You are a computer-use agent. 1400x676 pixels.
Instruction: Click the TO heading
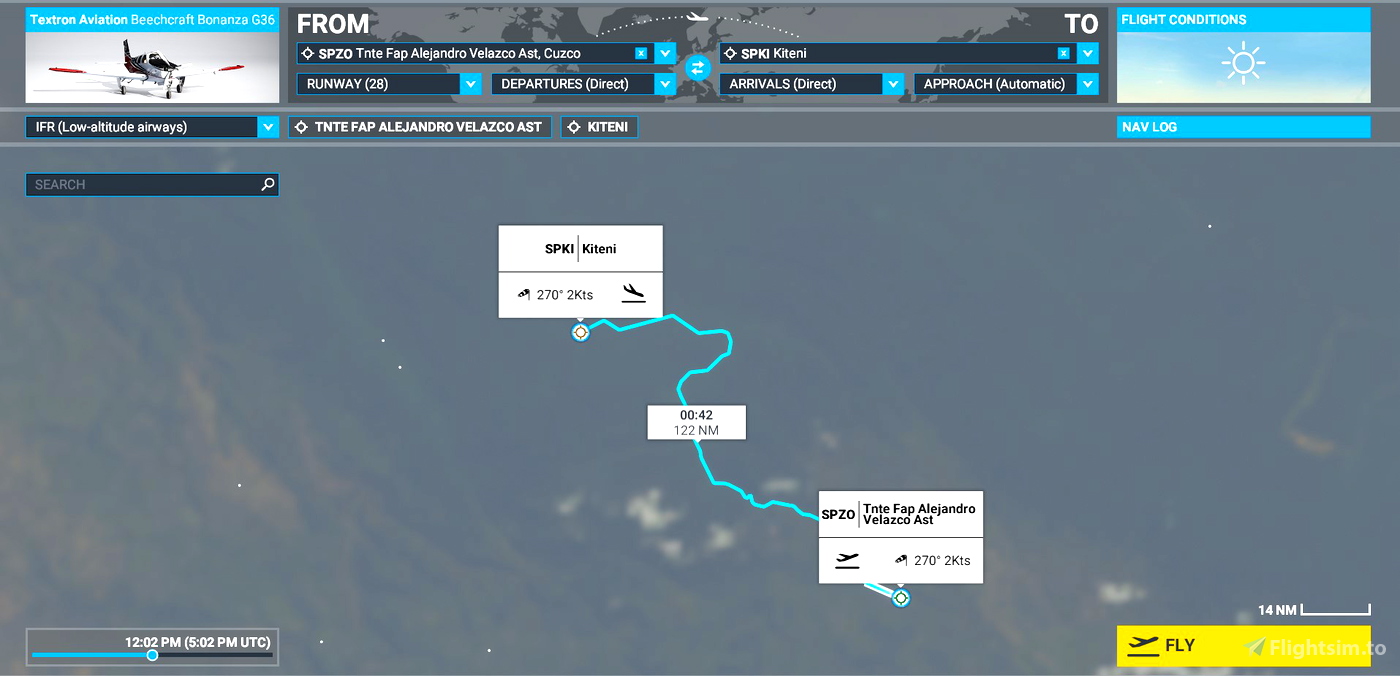pos(1081,24)
